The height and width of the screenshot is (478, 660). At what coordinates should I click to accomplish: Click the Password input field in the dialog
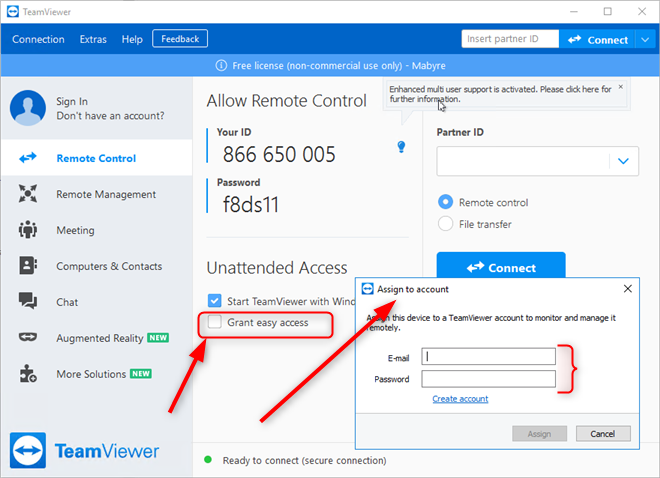[x=488, y=379]
